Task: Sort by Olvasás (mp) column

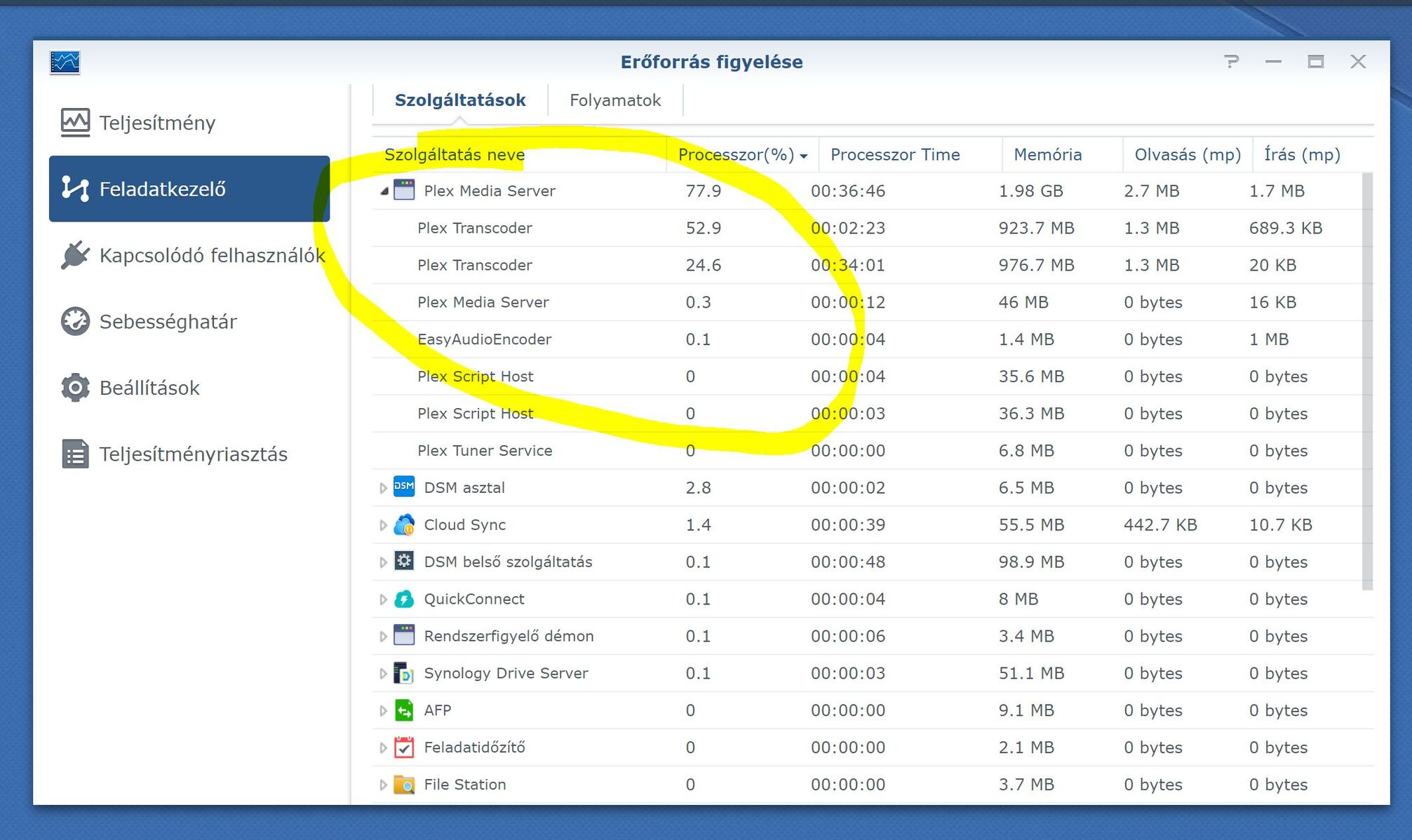Action: click(1188, 154)
